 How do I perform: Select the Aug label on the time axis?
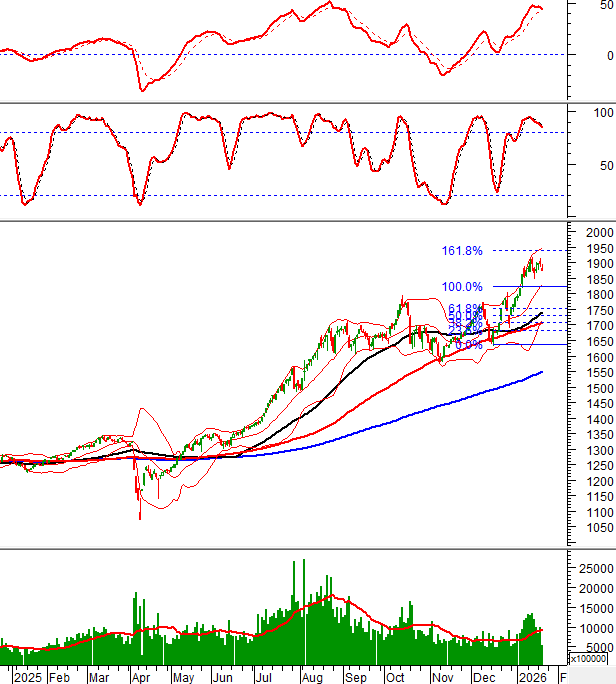click(x=310, y=676)
